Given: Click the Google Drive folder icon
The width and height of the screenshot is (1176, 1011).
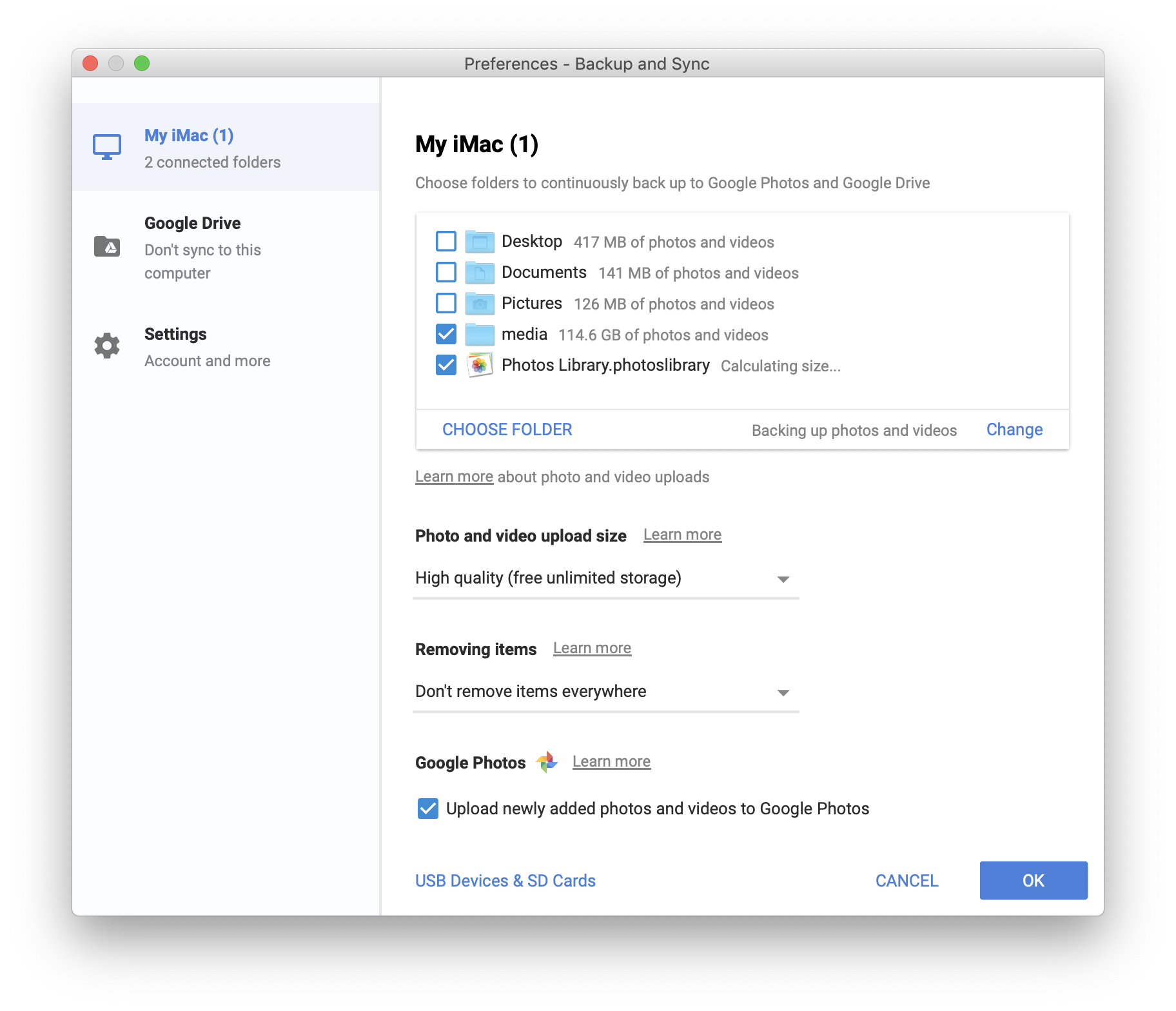Looking at the screenshot, I should click(x=107, y=246).
